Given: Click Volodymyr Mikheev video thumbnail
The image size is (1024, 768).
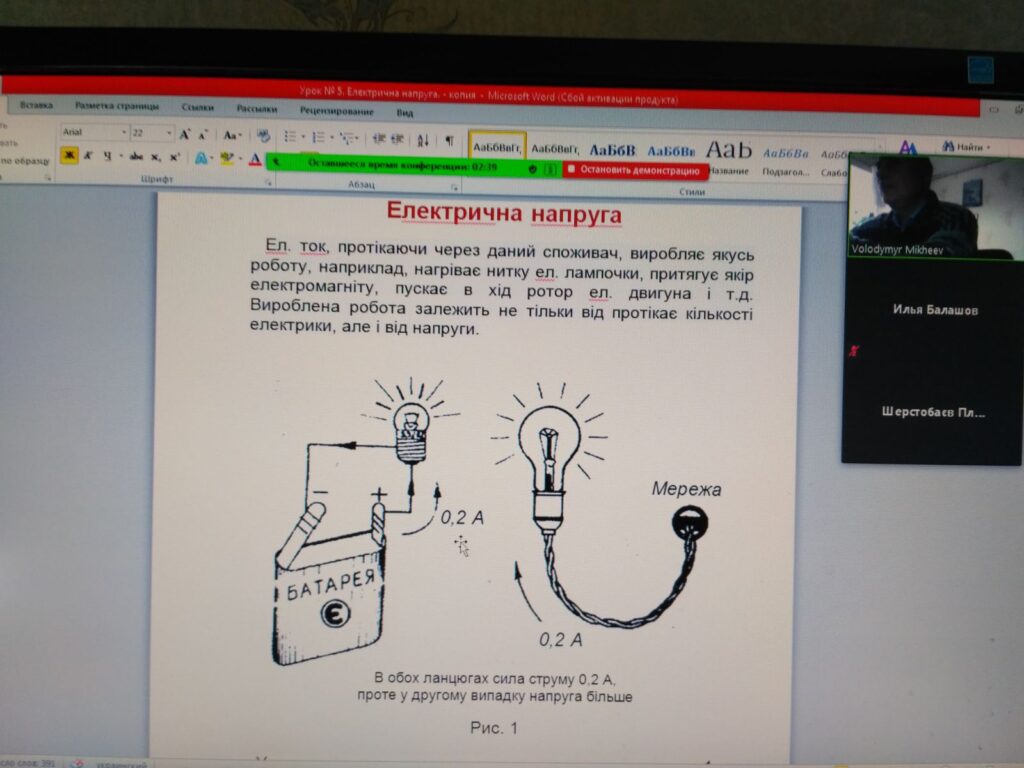Looking at the screenshot, I should 935,207.
